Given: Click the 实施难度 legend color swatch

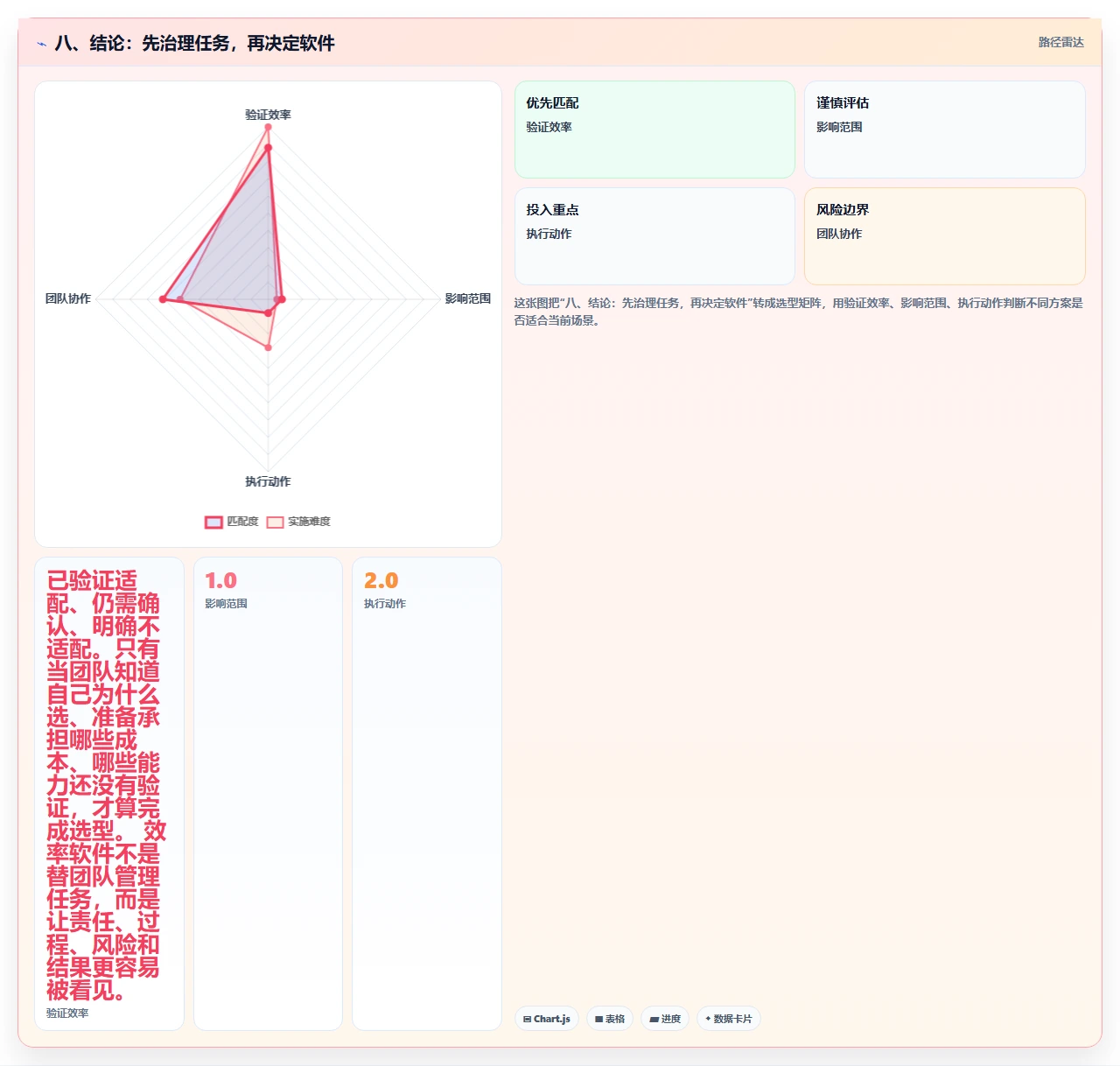Looking at the screenshot, I should click(x=275, y=522).
